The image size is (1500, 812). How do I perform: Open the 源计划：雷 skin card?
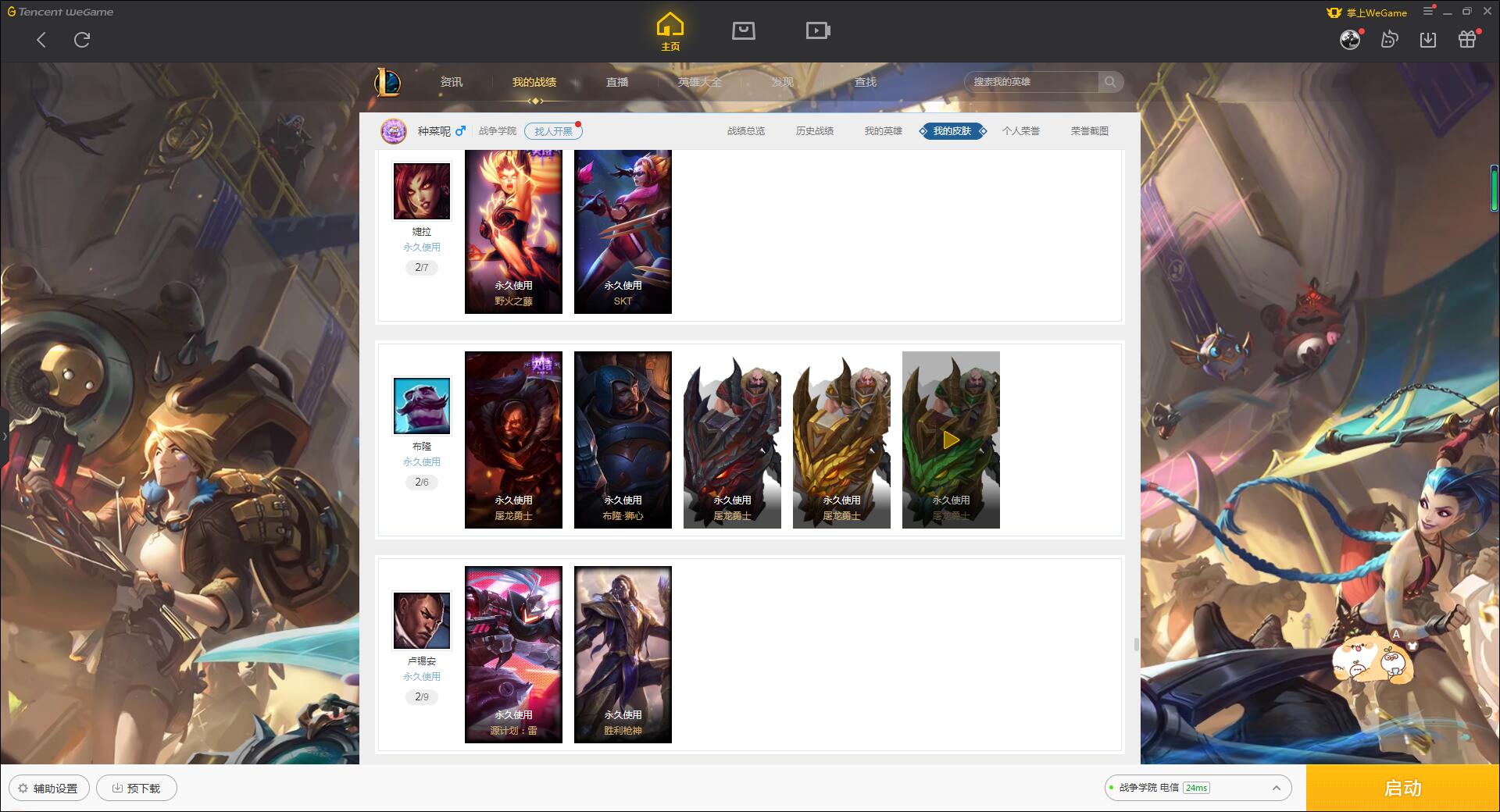513,654
